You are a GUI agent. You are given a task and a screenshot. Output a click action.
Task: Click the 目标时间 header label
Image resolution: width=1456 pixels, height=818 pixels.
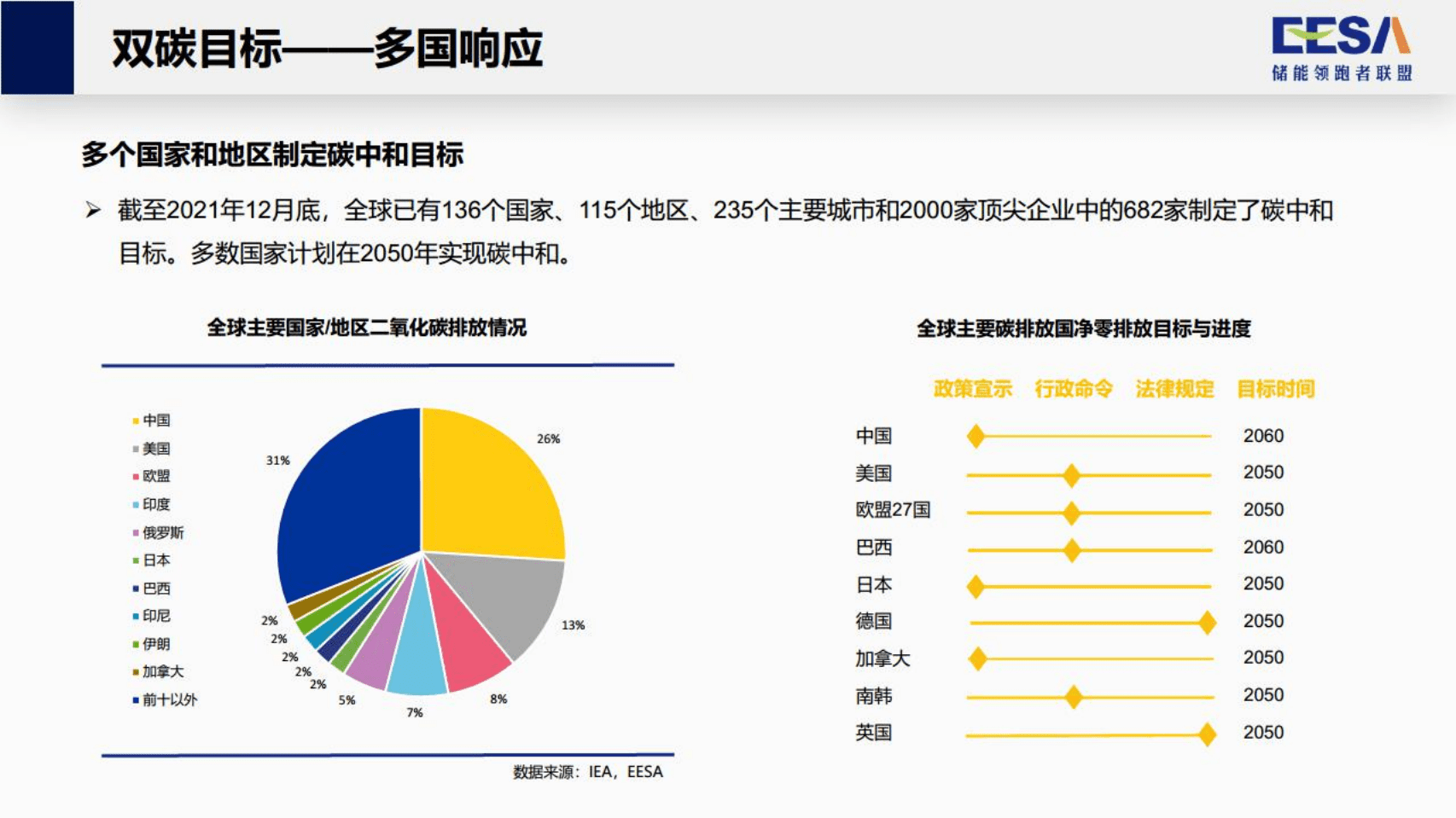point(1276,389)
